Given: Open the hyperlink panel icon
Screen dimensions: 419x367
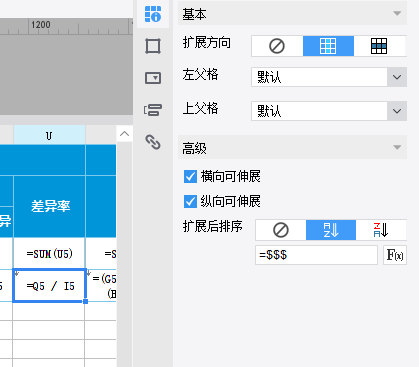Looking at the screenshot, I should pyautogui.click(x=153, y=142).
